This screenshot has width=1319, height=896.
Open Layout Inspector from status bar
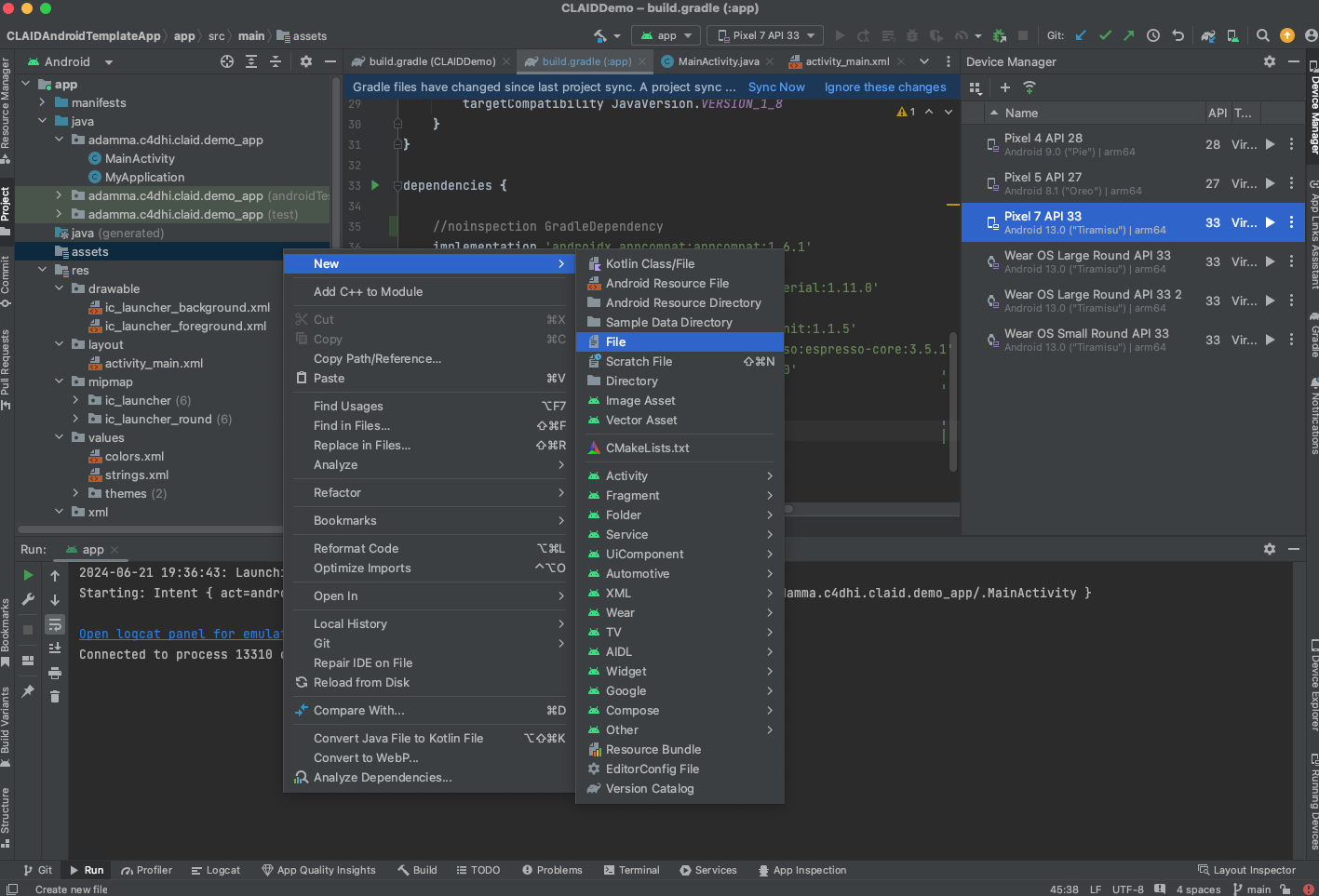pos(1246,870)
